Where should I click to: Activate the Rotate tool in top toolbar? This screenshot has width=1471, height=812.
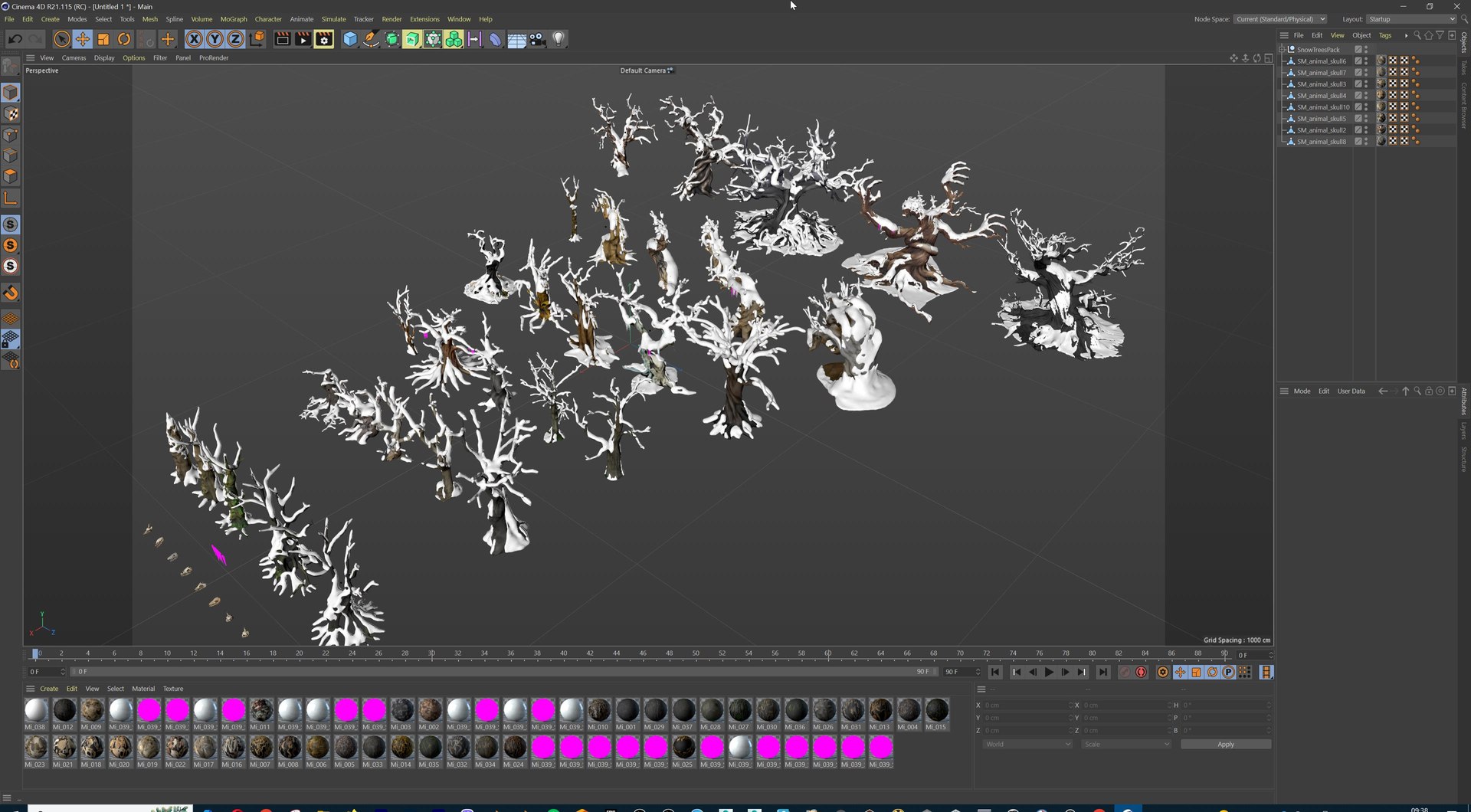[x=124, y=39]
